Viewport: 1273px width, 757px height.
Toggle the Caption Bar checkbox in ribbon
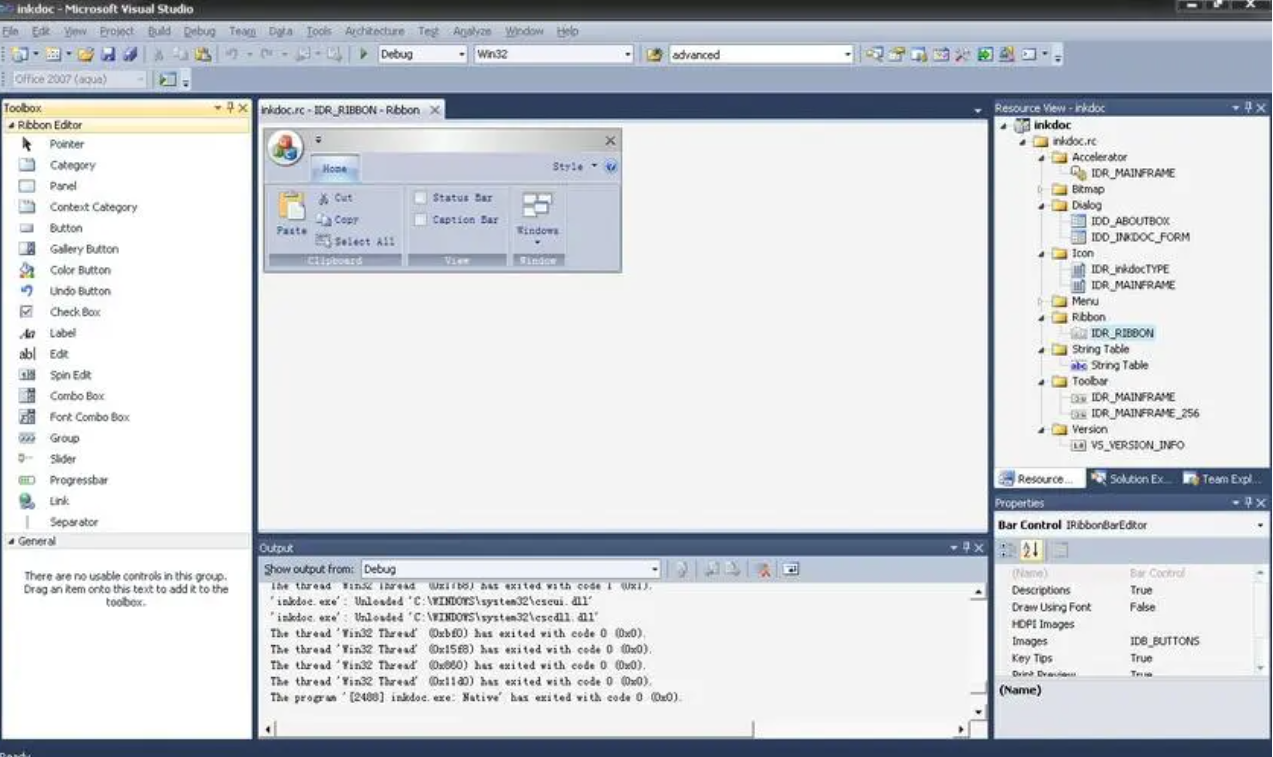click(421, 219)
